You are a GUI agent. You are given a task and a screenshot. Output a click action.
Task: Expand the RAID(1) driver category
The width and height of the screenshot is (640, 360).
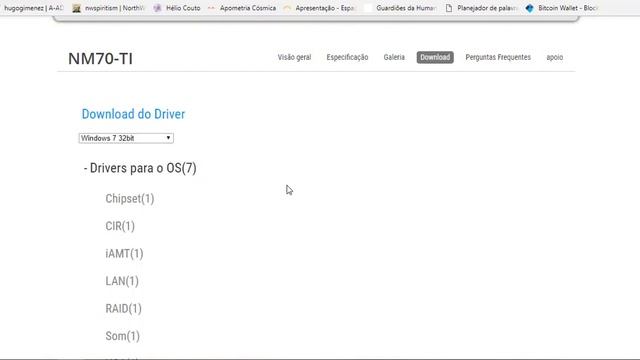[x=124, y=309]
